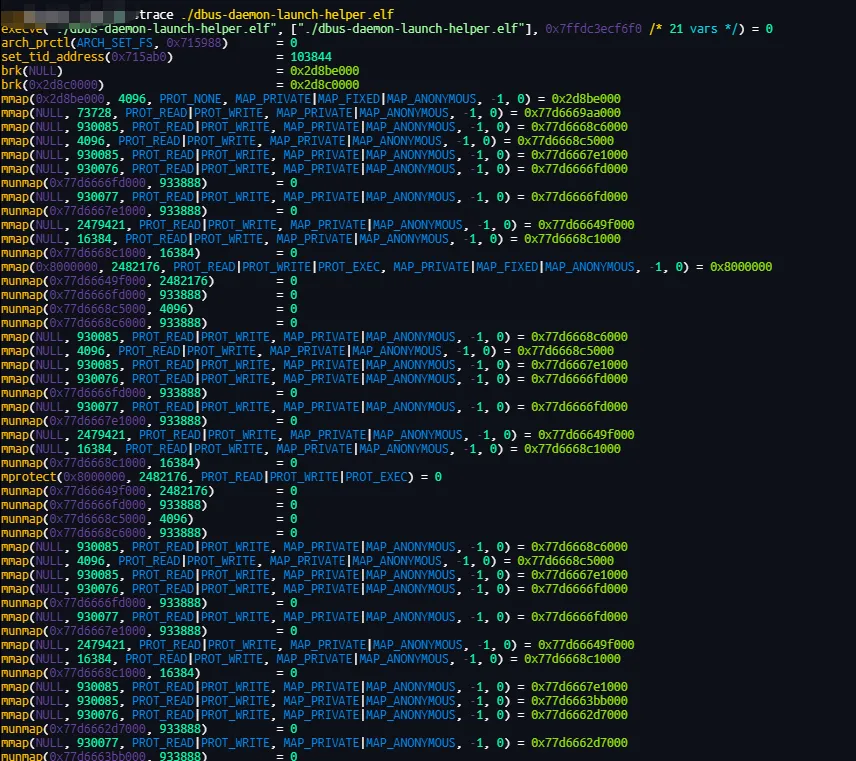Select the 0x715988 address in arch_prctl

[194, 43]
